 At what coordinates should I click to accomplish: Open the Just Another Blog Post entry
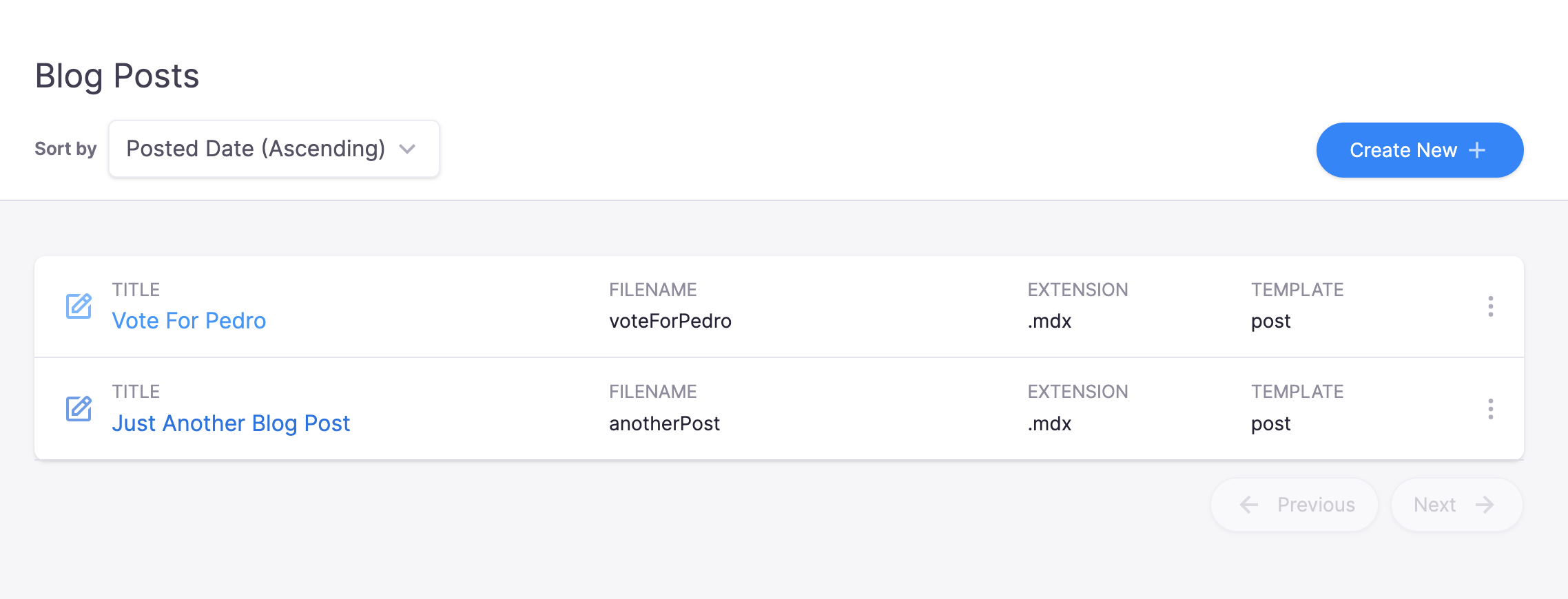tap(231, 423)
